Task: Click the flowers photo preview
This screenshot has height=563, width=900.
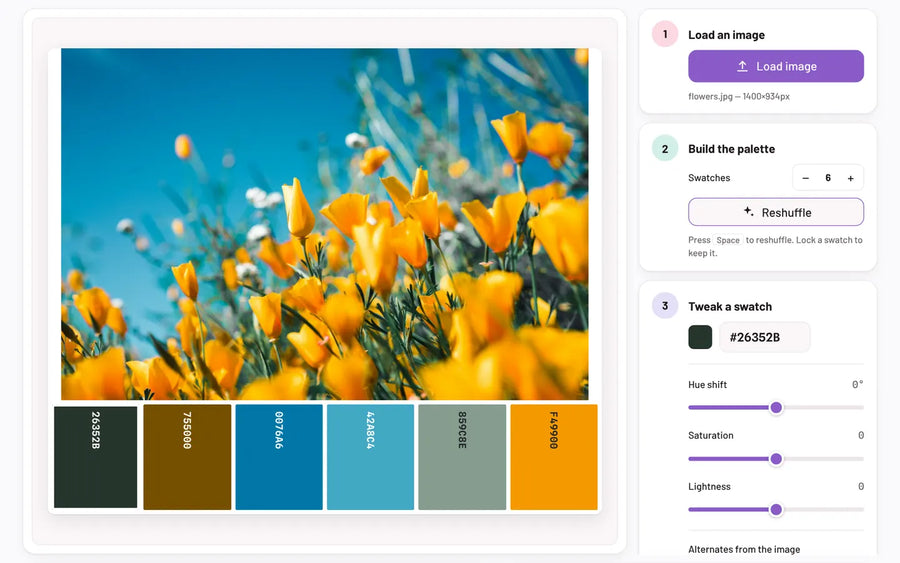Action: [x=325, y=224]
